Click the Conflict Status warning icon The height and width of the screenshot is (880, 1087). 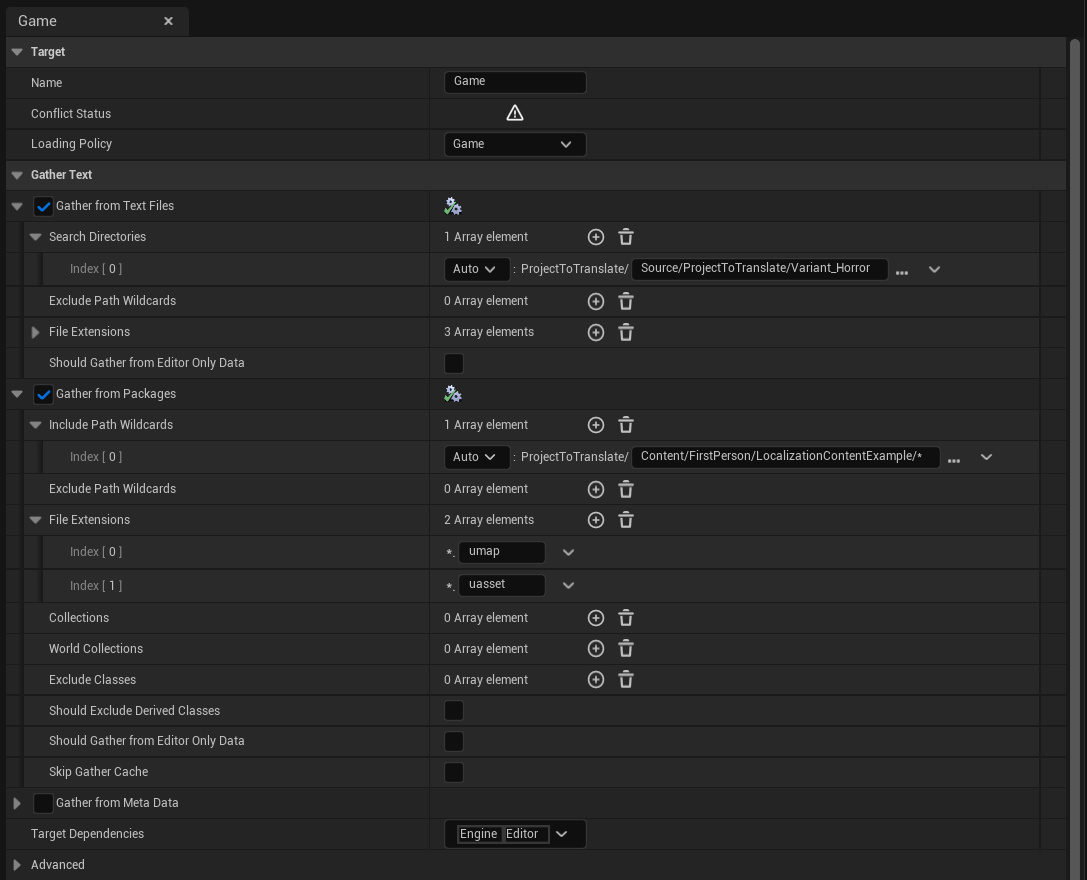click(x=515, y=113)
